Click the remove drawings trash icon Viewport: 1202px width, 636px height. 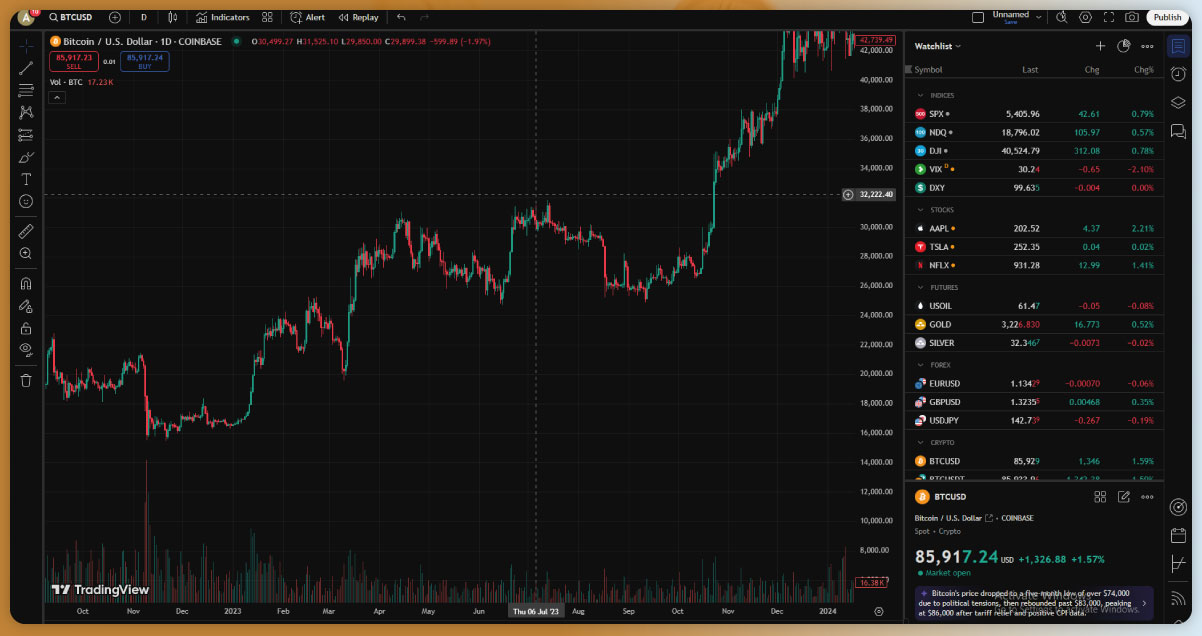(x=26, y=380)
